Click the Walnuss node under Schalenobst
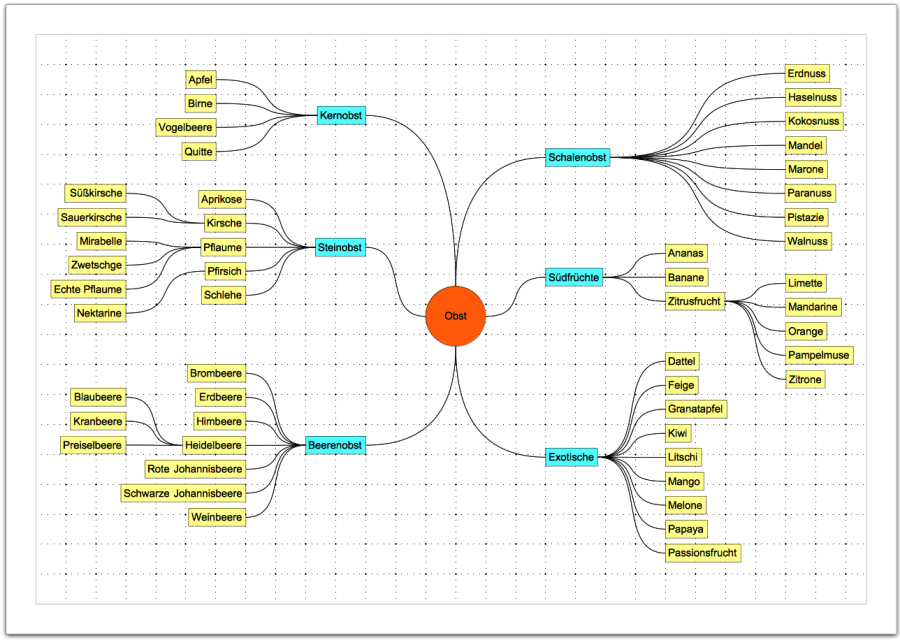The width and height of the screenshot is (900, 640). tap(808, 241)
